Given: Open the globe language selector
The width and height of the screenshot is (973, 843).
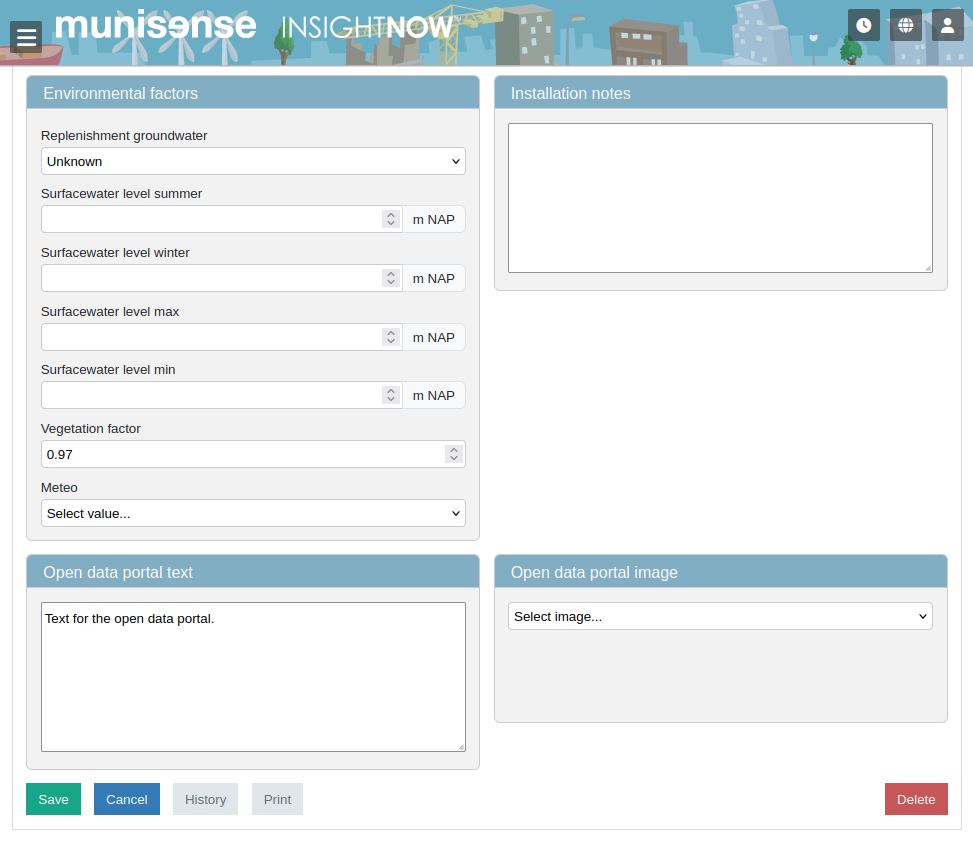Looking at the screenshot, I should 906,25.
